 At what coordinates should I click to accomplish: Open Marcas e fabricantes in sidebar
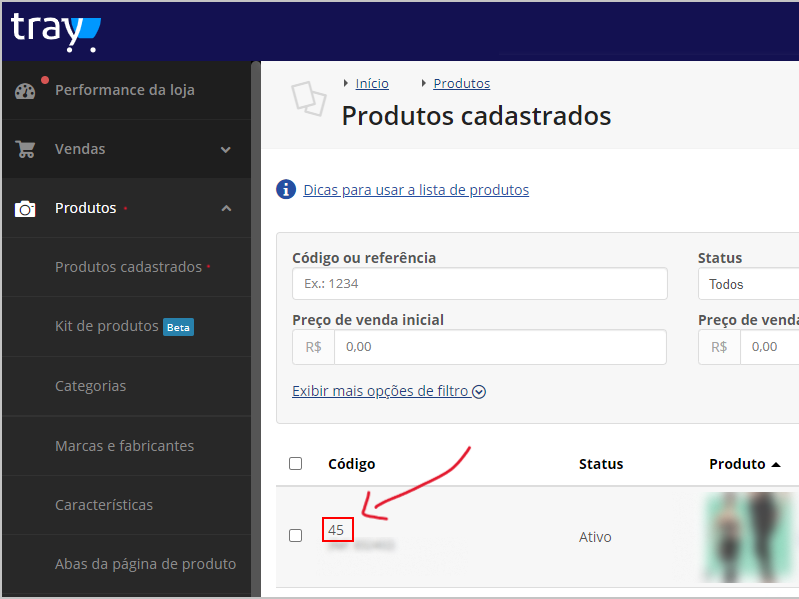pyautogui.click(x=126, y=446)
